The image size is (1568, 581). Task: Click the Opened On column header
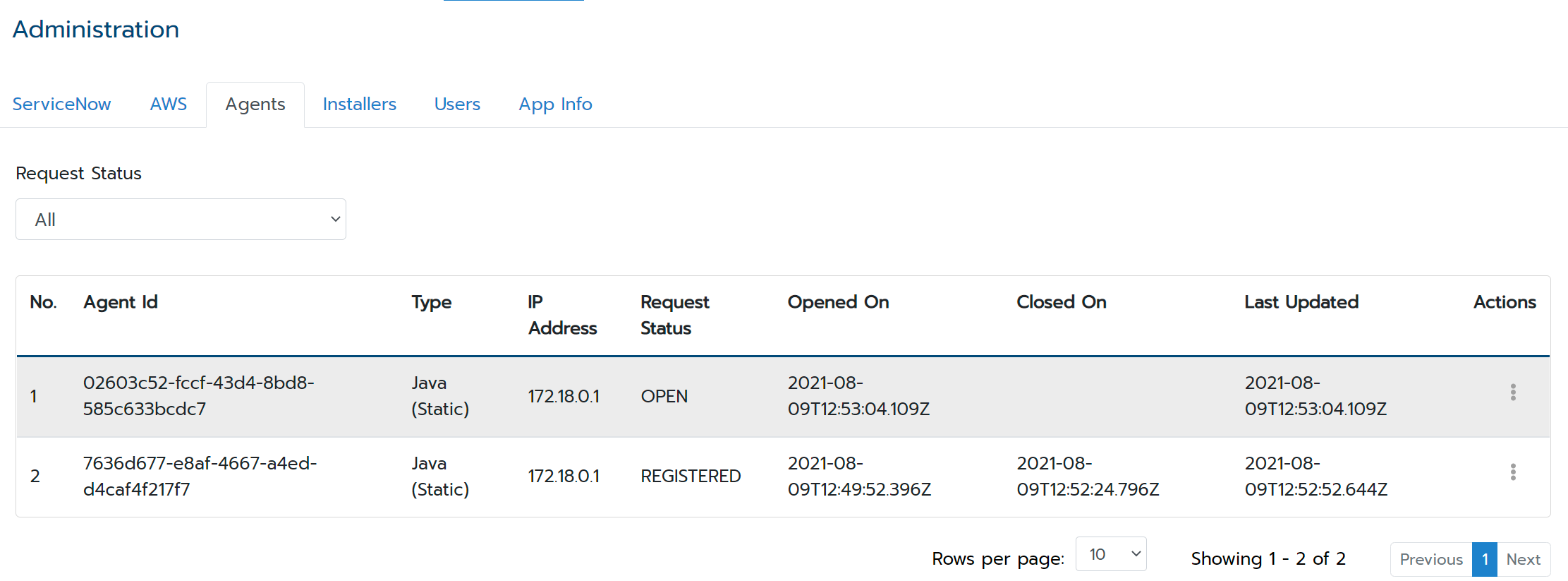(x=838, y=302)
